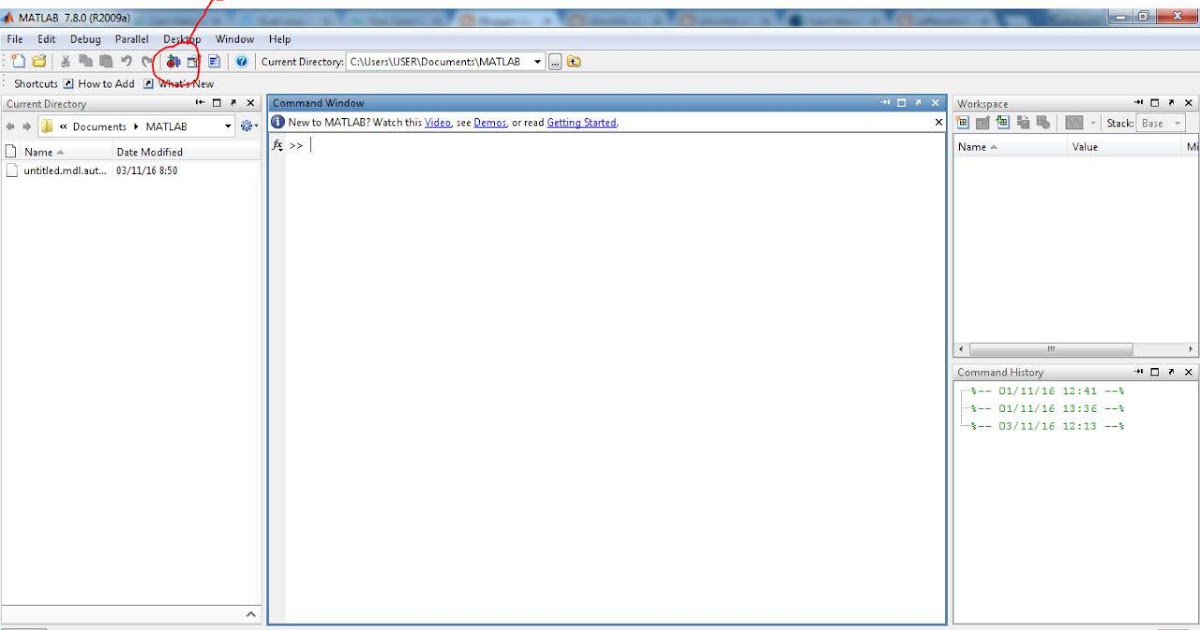Viewport: 1200px width, 630px height.
Task: Go up one directory level
Action: (x=574, y=62)
